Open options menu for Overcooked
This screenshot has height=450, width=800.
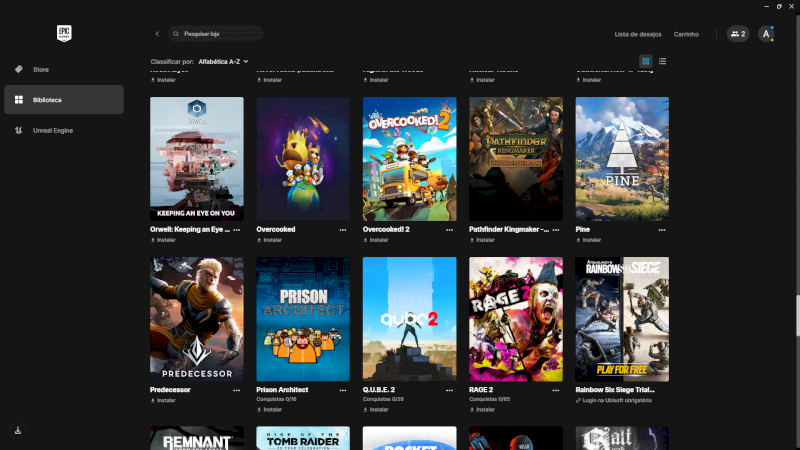tap(343, 230)
